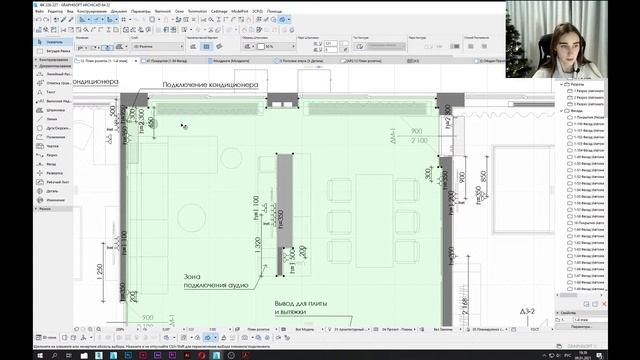Select the Линия line tool
Viewport: 640px width, 360px height.
pos(53,119)
